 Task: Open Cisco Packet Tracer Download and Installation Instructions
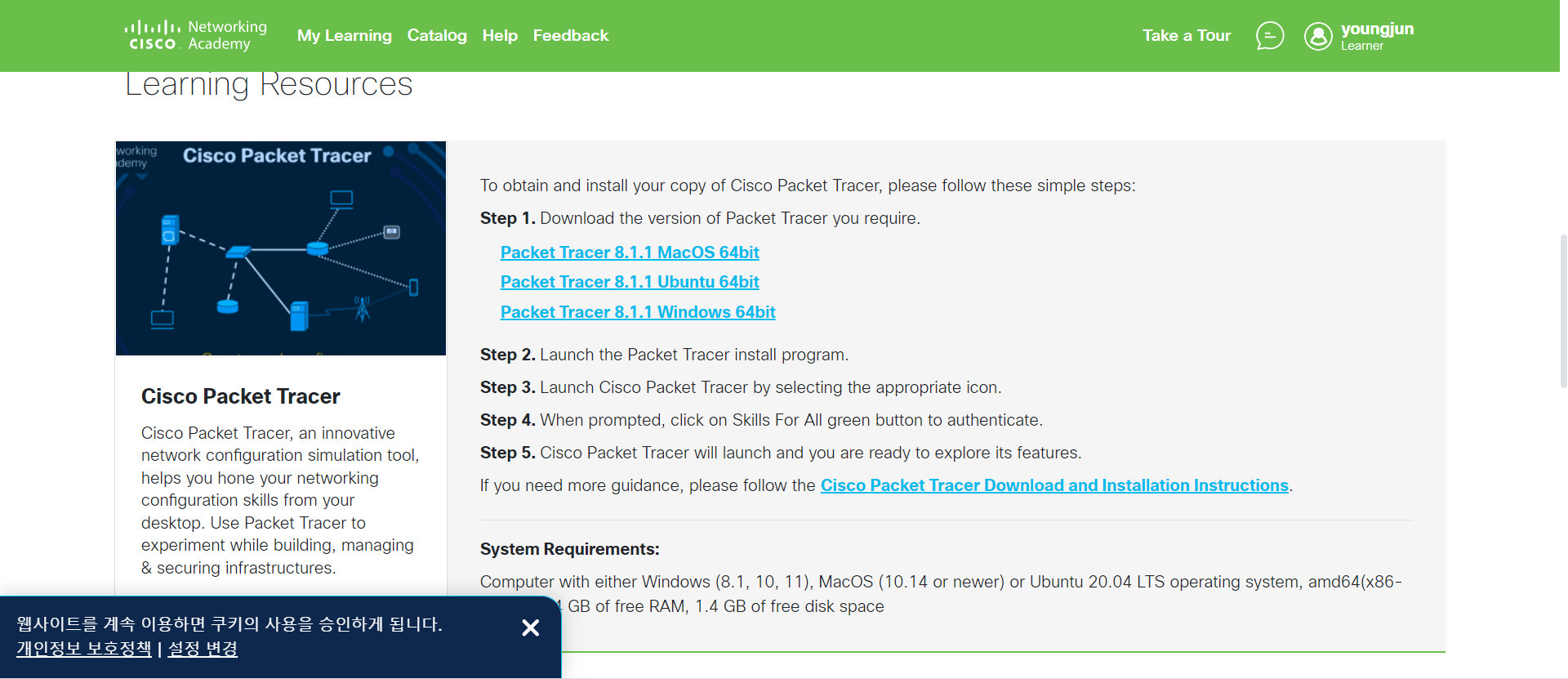(x=1054, y=485)
